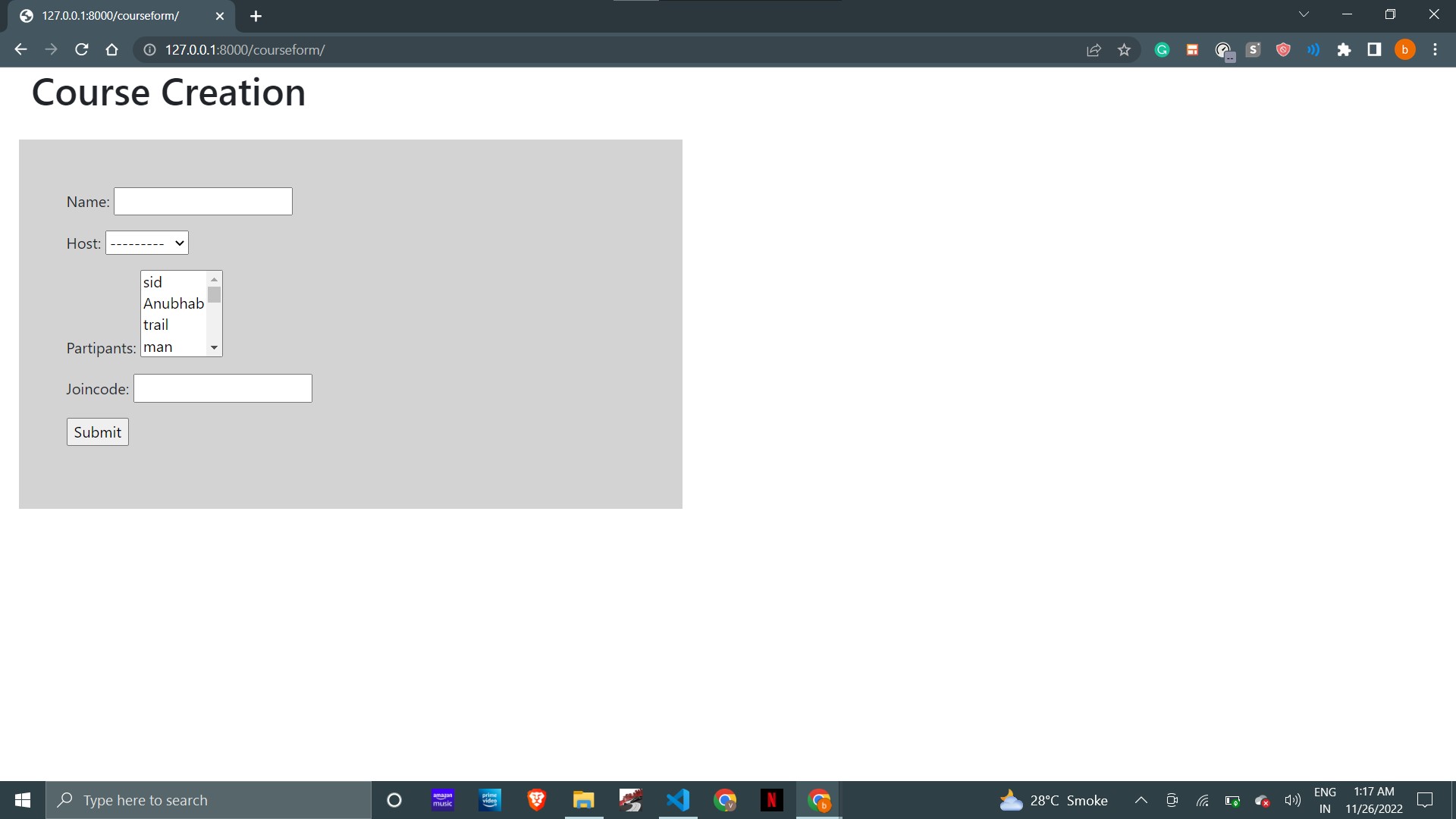This screenshot has width=1456, height=819.
Task: Open Chrome's three-dot menu
Action: [1435, 49]
